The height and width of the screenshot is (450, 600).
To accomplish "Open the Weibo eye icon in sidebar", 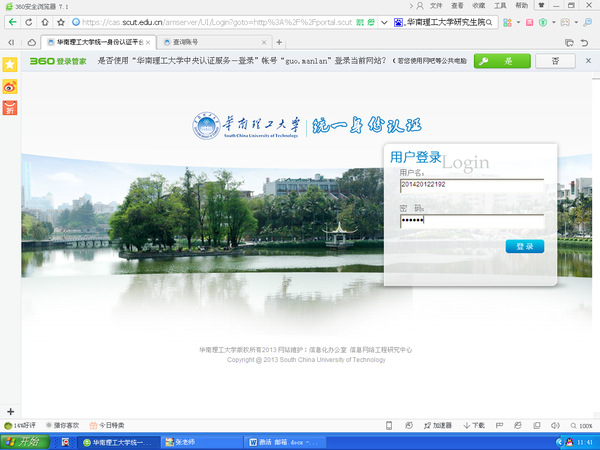I will tap(10, 87).
